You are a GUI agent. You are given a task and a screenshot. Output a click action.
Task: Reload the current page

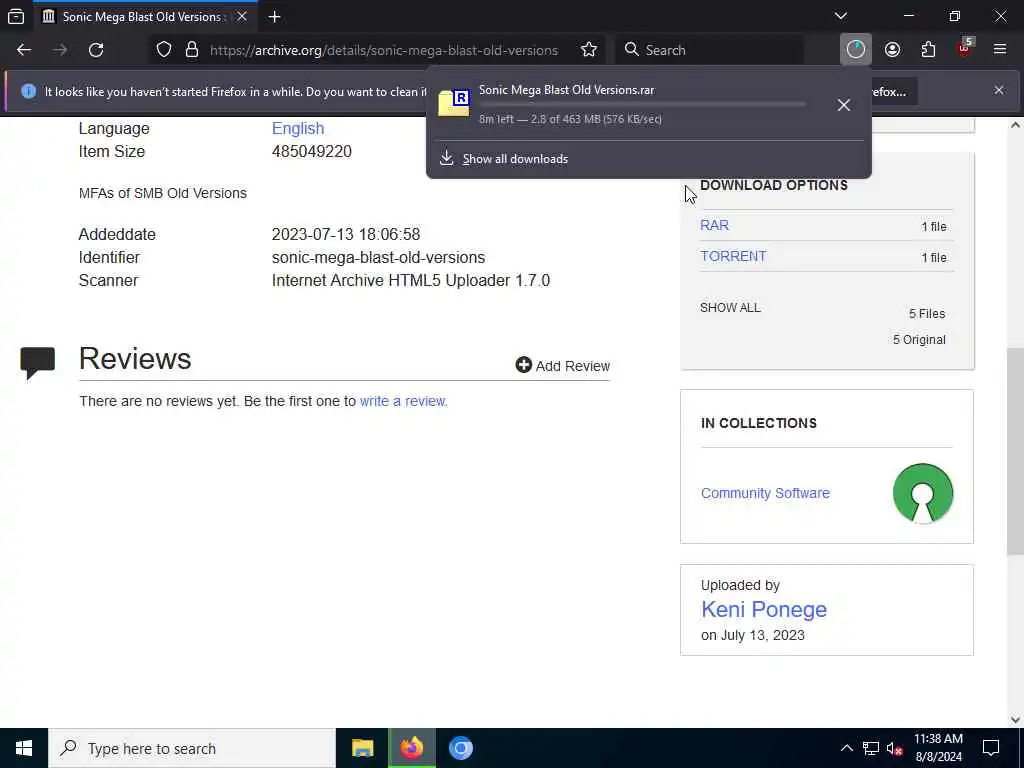tap(96, 50)
